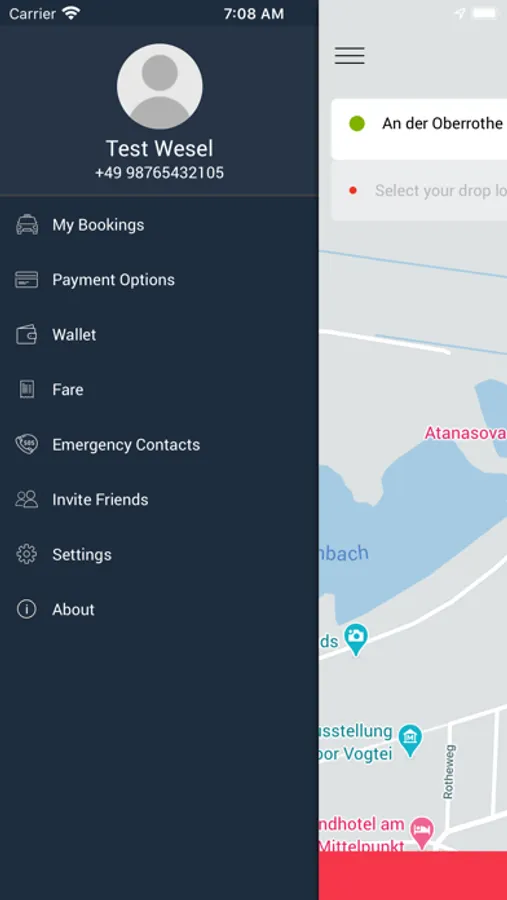Tap the red button at the bottom

pyautogui.click(x=413, y=875)
